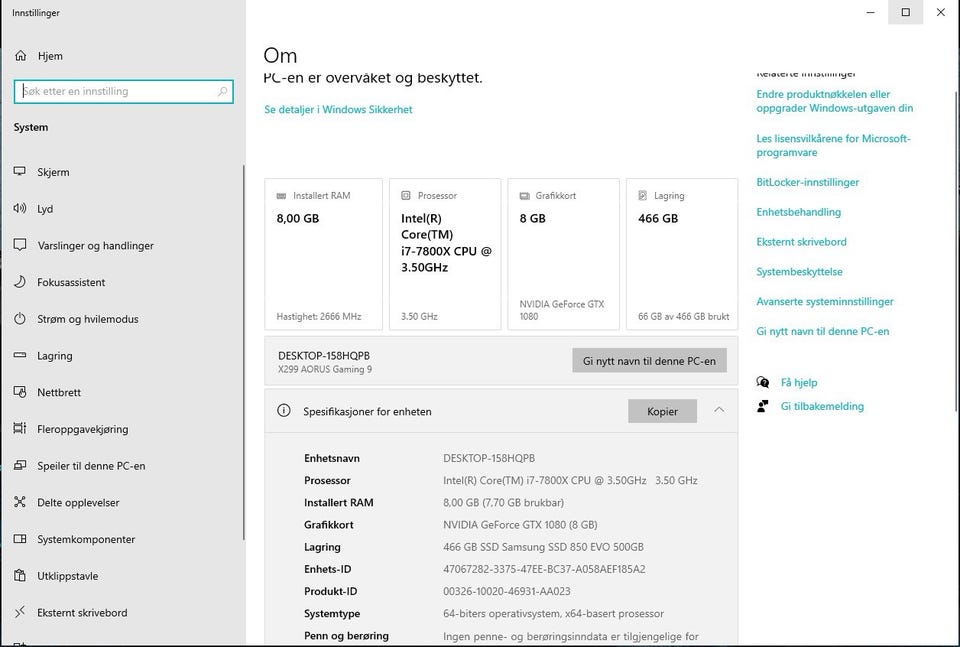Click the Lyd speaker icon

pyautogui.click(x=20, y=208)
